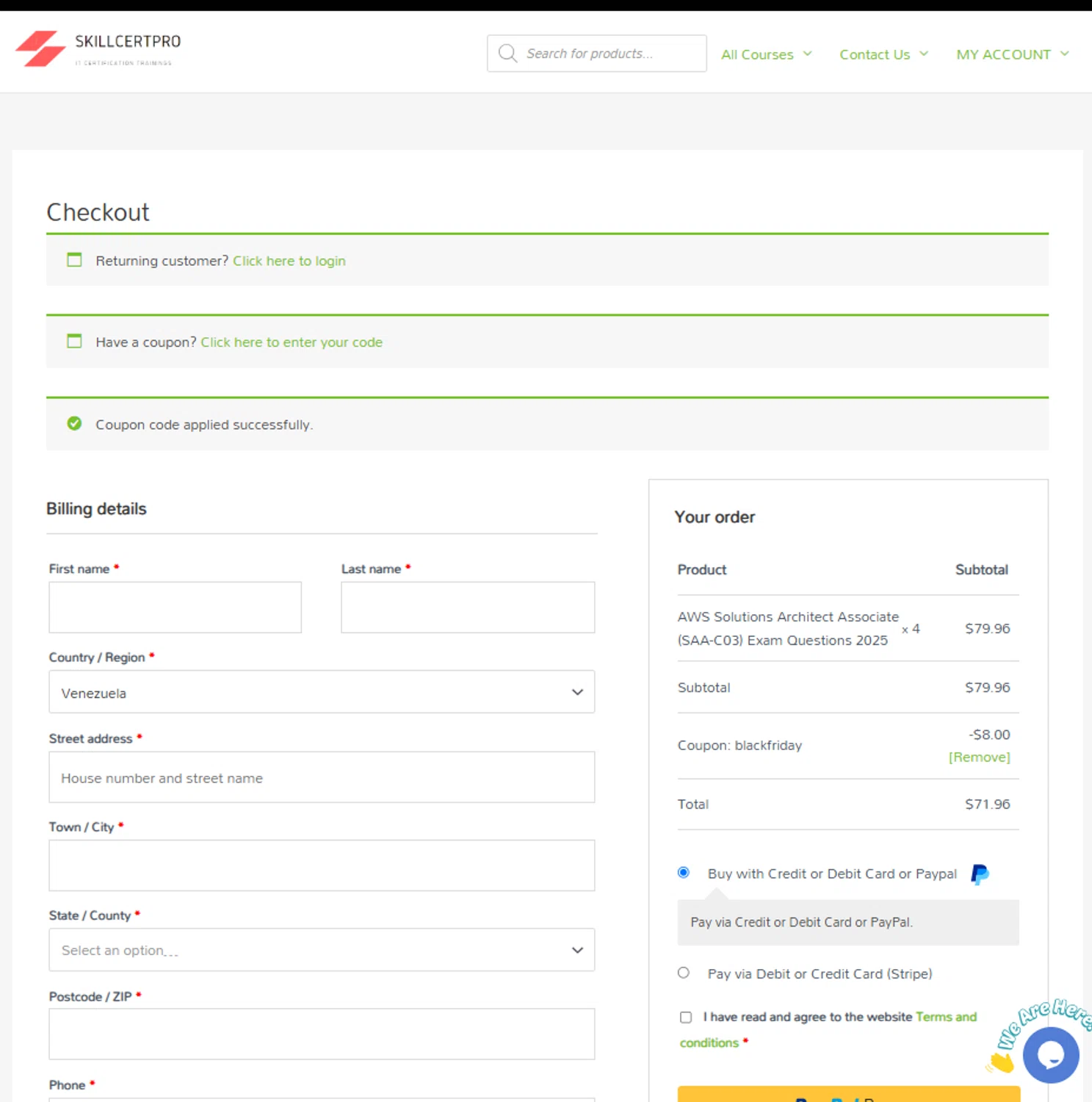This screenshot has width=1092, height=1102.
Task: Click the 'Click here to login' link
Action: coord(289,261)
